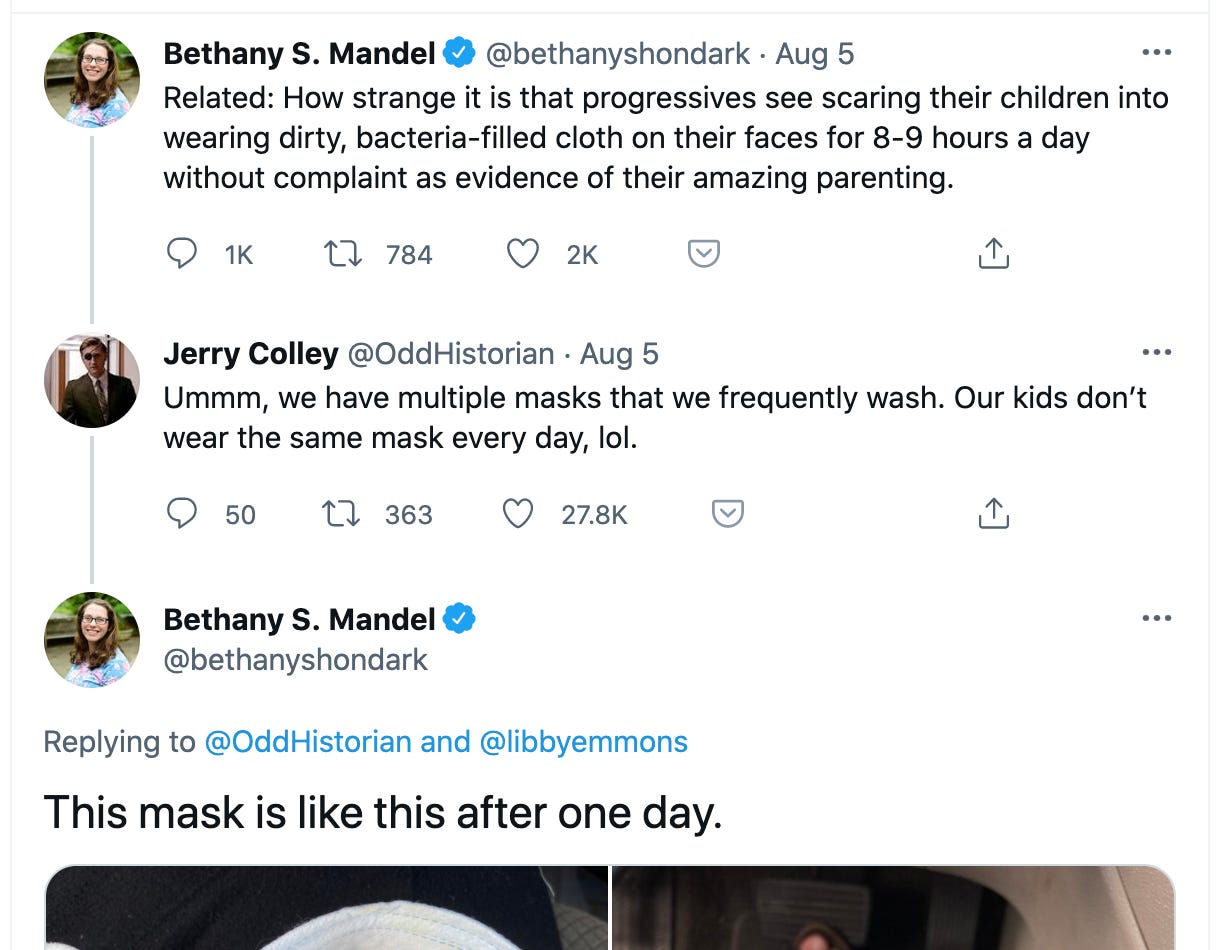Open @libbyemmons profile link
Image resolution: width=1224 pixels, height=950 pixels.
584,741
